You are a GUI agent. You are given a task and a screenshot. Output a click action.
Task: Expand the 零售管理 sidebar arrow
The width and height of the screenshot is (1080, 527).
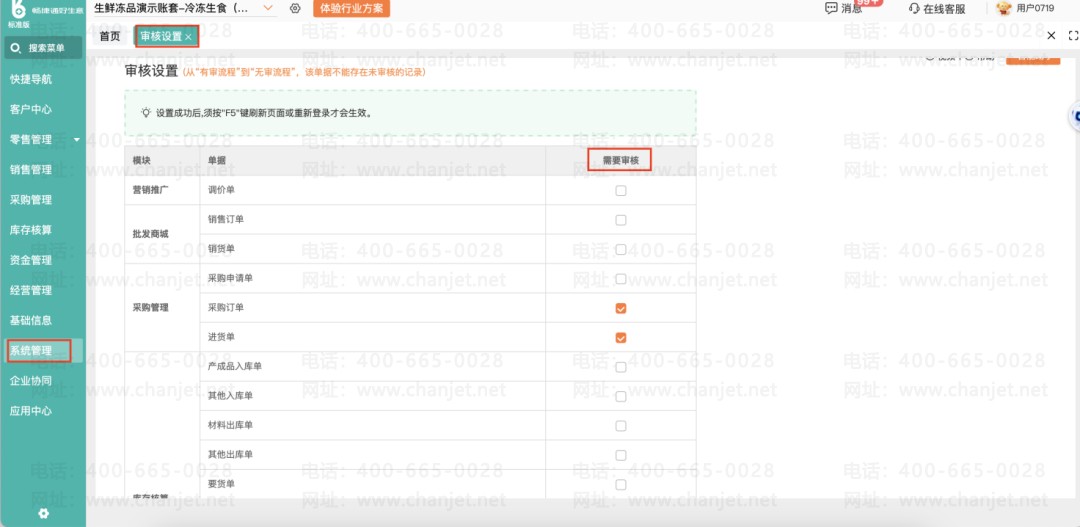76,140
